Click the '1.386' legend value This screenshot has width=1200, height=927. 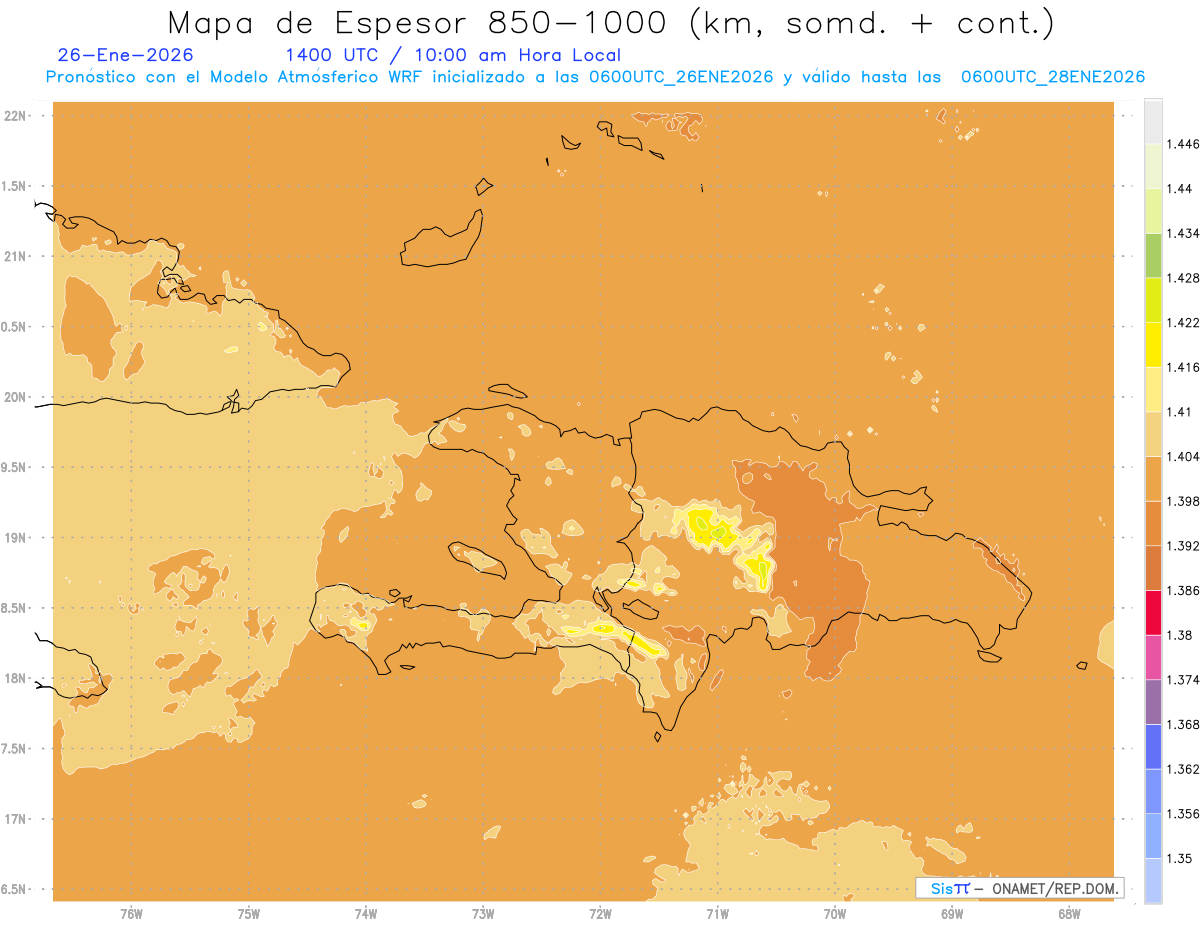pos(1182,591)
